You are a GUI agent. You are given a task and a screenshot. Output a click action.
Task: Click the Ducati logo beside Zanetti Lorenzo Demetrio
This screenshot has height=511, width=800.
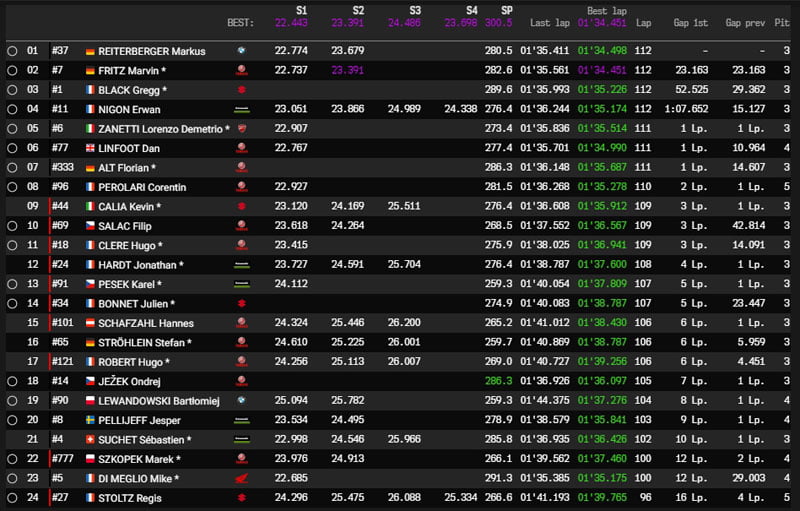pyautogui.click(x=241, y=129)
